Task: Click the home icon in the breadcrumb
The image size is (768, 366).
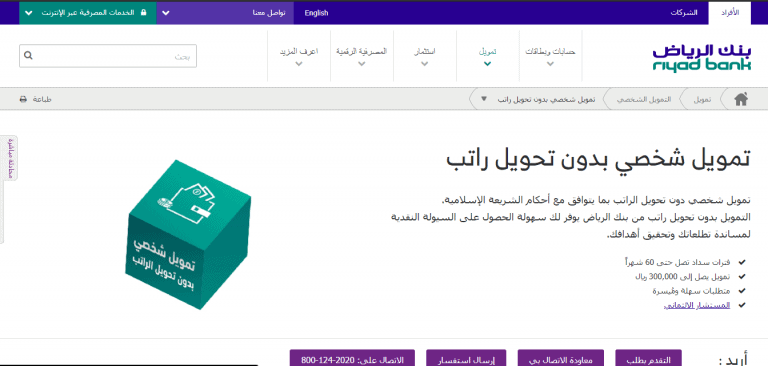Action: coord(741,99)
